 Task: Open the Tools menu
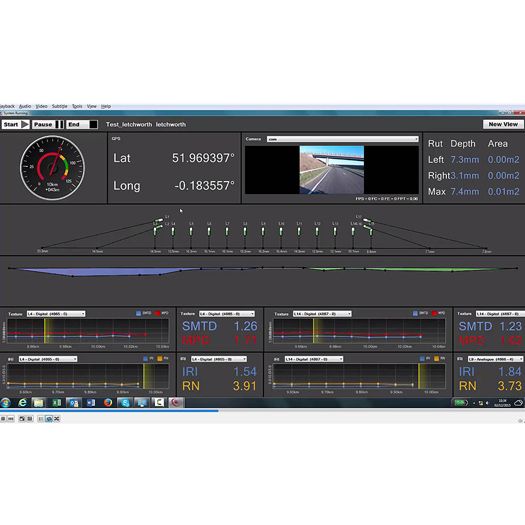77,106
